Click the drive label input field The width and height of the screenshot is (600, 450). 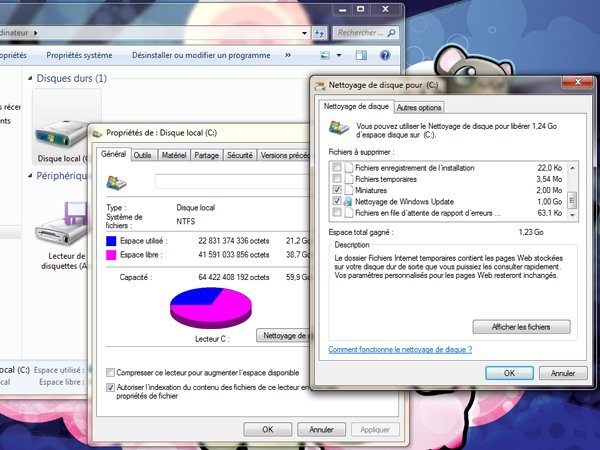232,182
